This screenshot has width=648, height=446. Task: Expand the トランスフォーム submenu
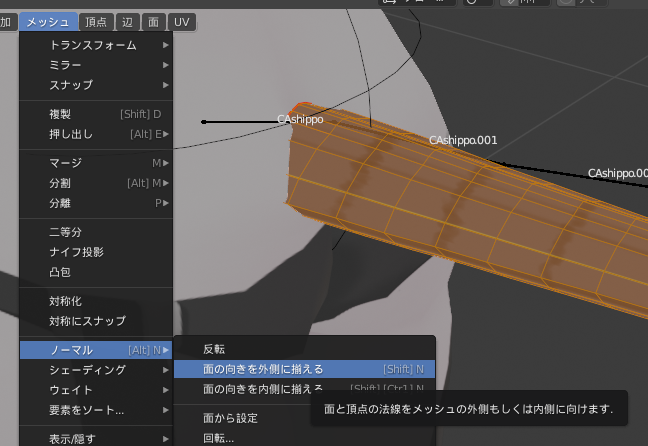[x=96, y=45]
